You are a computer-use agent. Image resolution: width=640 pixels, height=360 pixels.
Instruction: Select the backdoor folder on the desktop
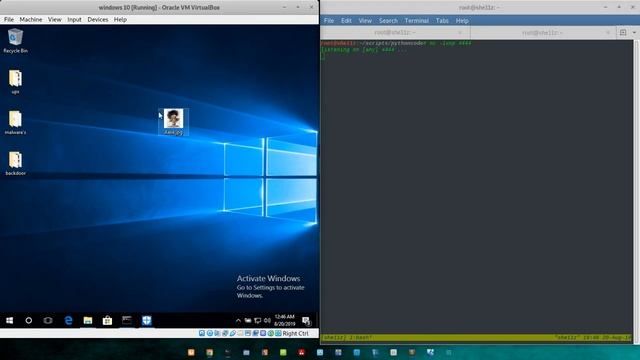(15, 163)
